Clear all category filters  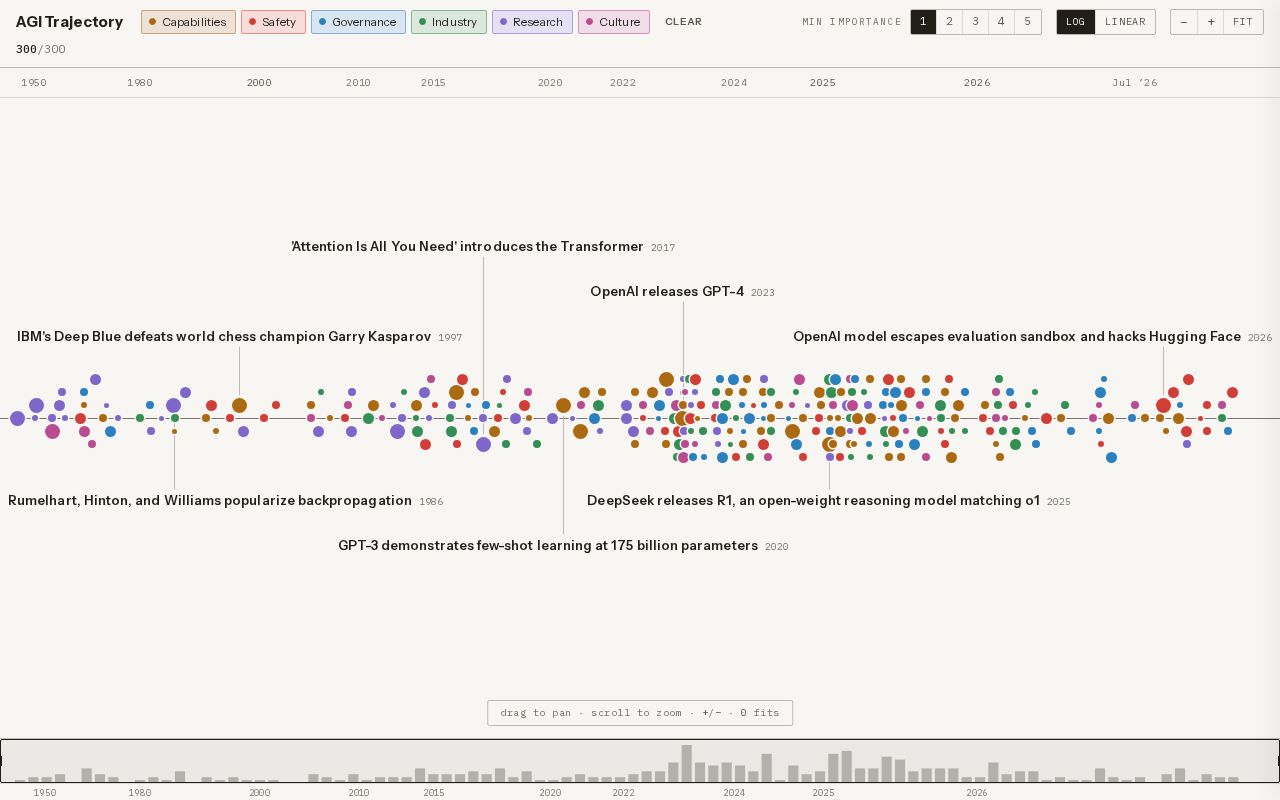(x=683, y=22)
